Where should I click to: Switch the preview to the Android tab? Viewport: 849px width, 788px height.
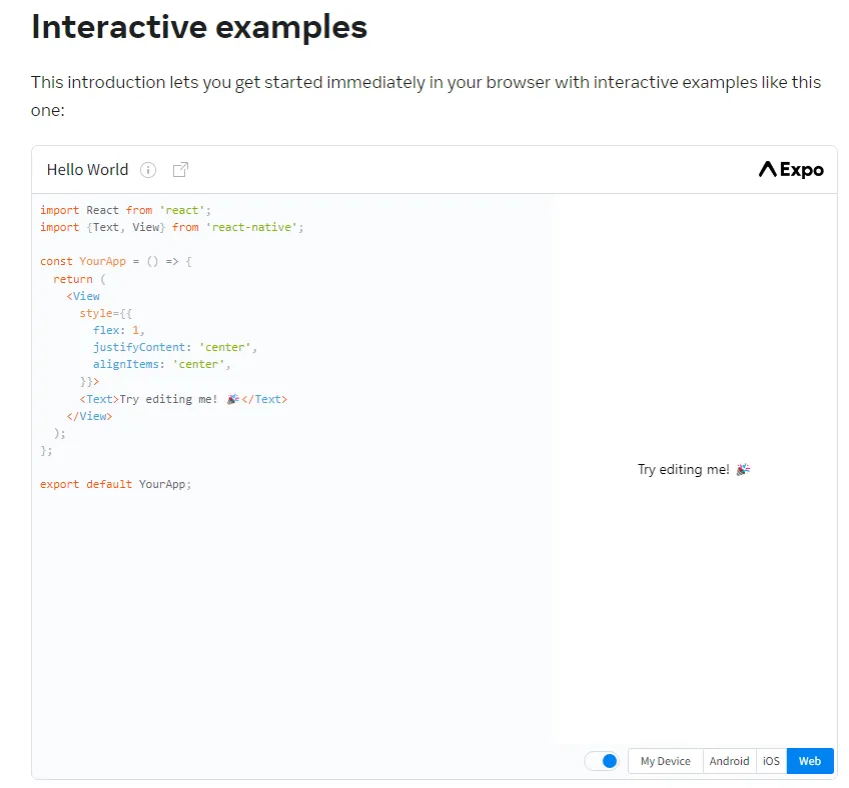point(729,760)
